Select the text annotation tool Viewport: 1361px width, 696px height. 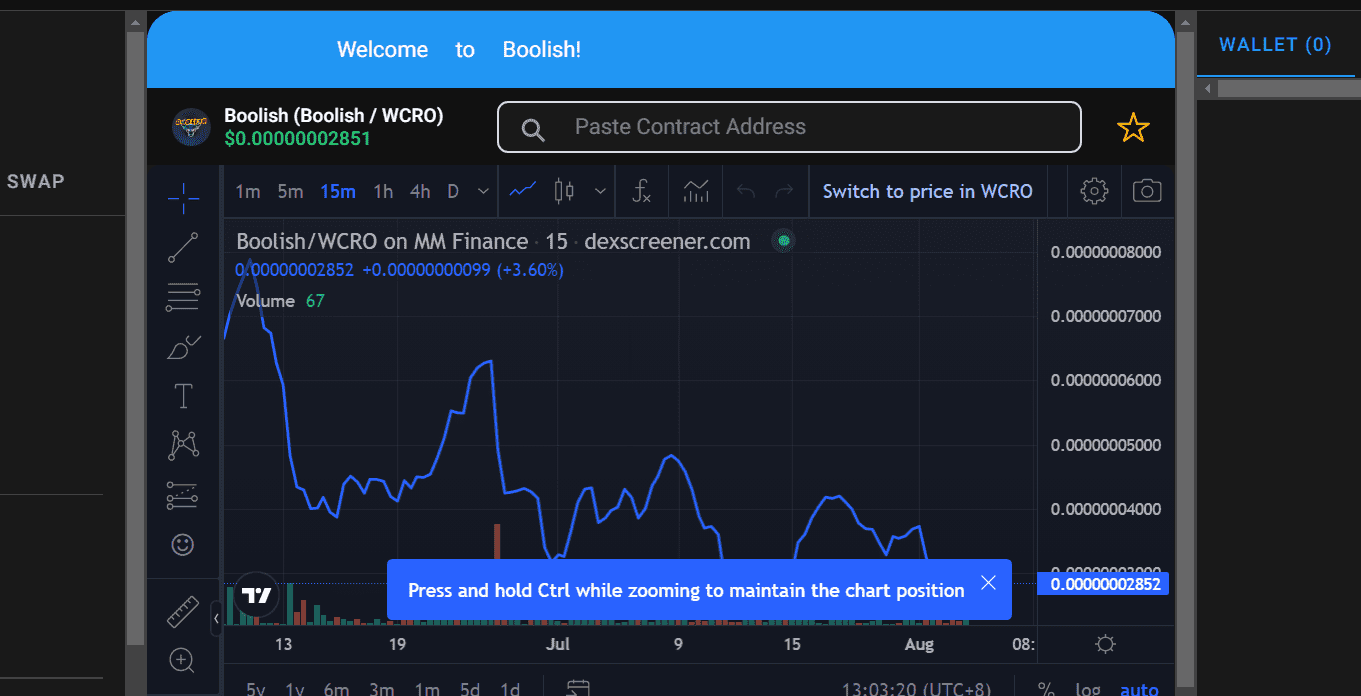183,396
